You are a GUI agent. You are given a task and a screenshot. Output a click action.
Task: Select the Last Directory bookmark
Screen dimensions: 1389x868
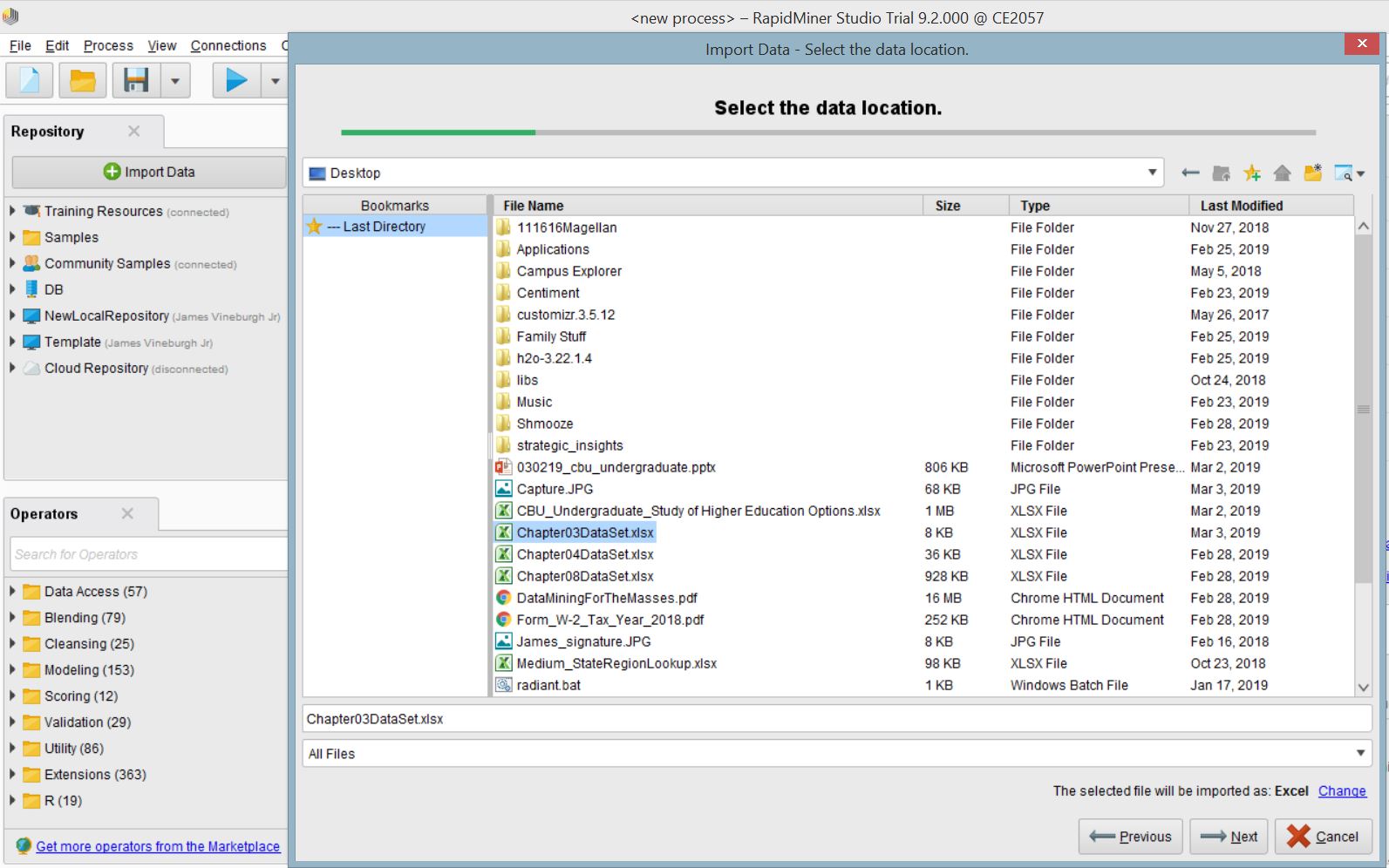(395, 227)
